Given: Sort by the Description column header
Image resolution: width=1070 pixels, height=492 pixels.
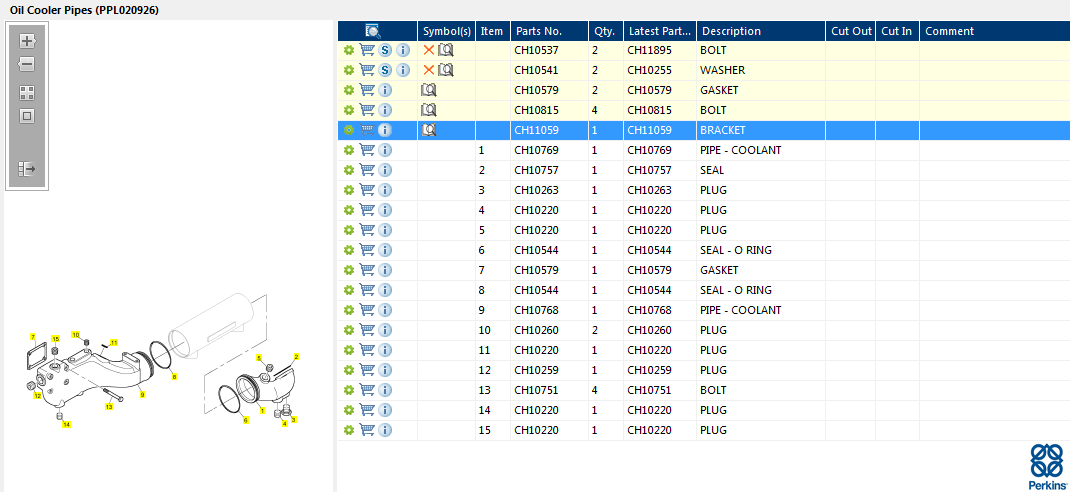Looking at the screenshot, I should 761,31.
